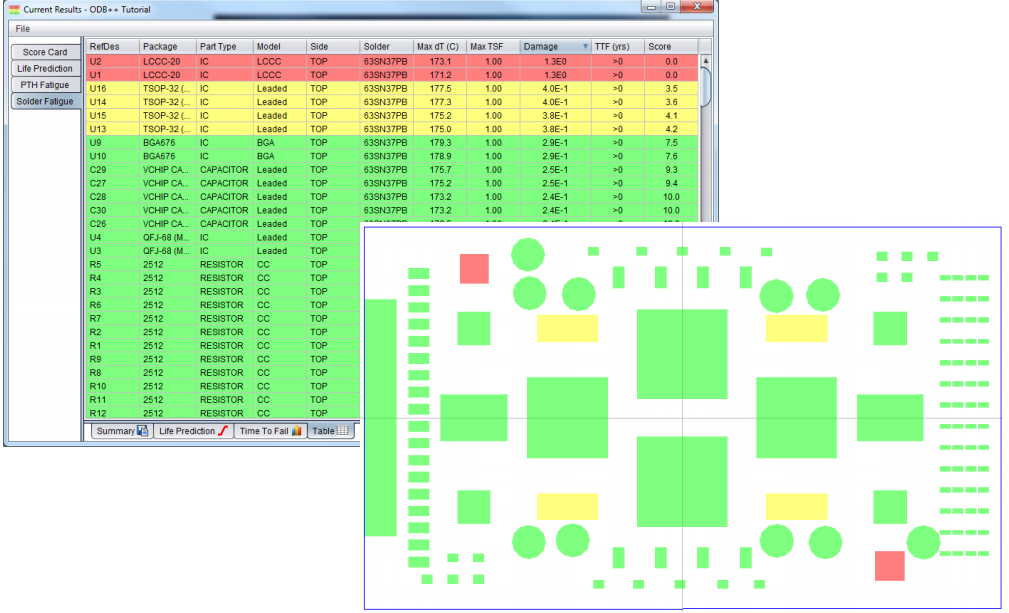Screen dimensions: 1009x613
Task: Switch to the Life Prediction side tab
Action: pyautogui.click(x=45, y=68)
